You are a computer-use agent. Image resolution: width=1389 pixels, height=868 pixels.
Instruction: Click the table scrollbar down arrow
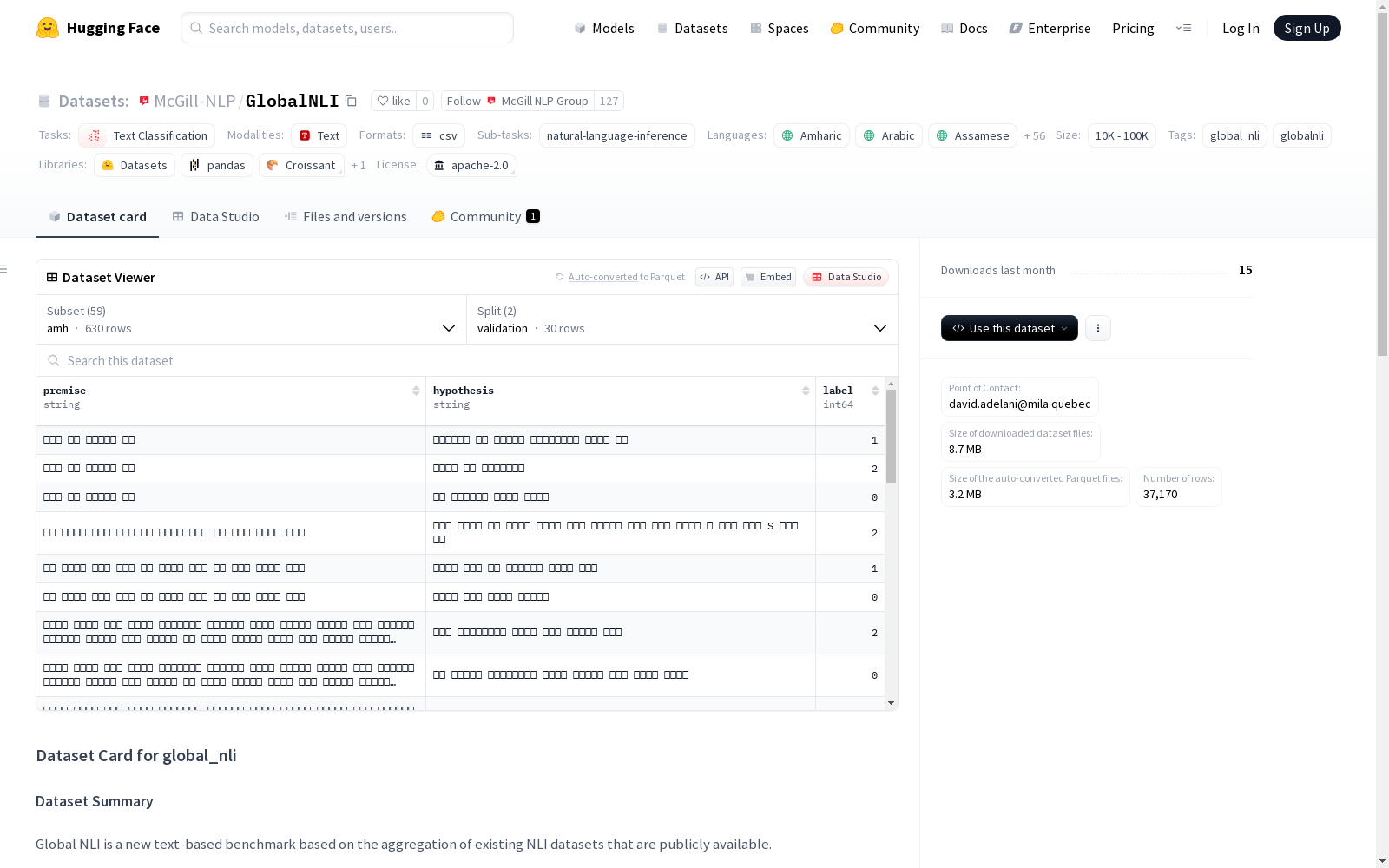click(x=891, y=703)
